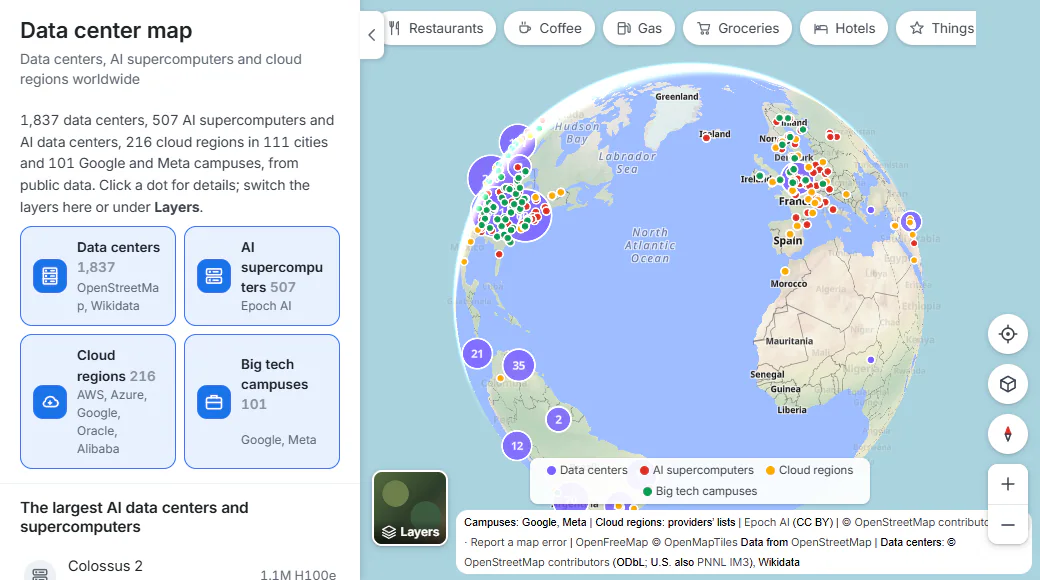This screenshot has width=1040, height=580.
Task: Open the Colossus 2 list entry
Action: tap(180, 570)
